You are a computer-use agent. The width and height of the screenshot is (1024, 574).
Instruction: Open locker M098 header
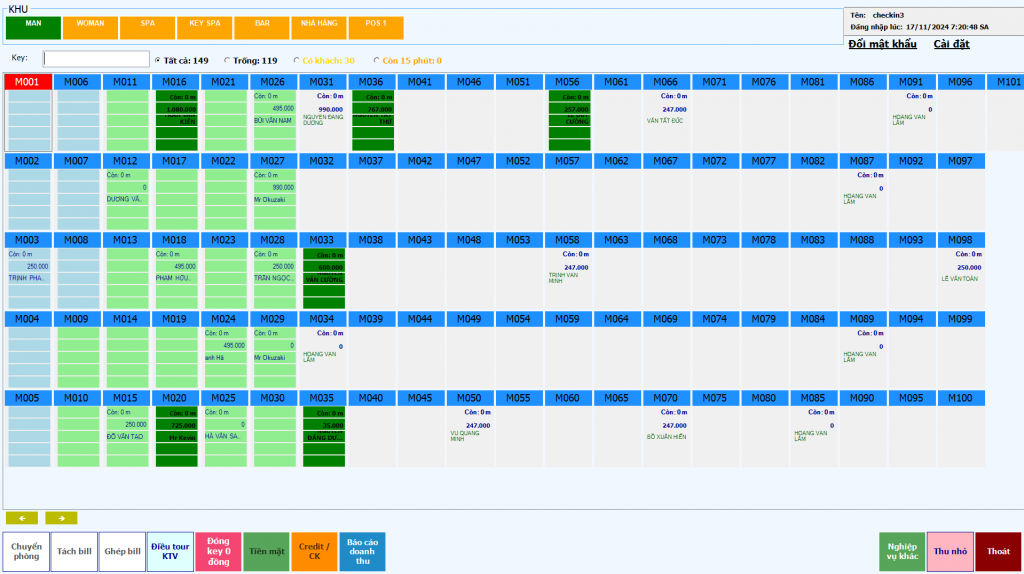pos(960,240)
